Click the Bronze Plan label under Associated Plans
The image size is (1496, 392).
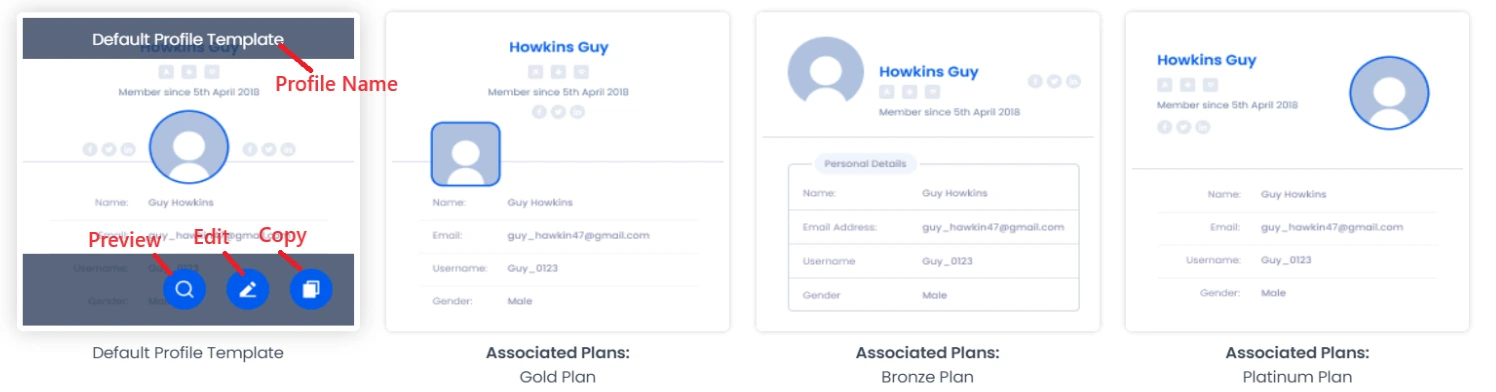pos(928,377)
